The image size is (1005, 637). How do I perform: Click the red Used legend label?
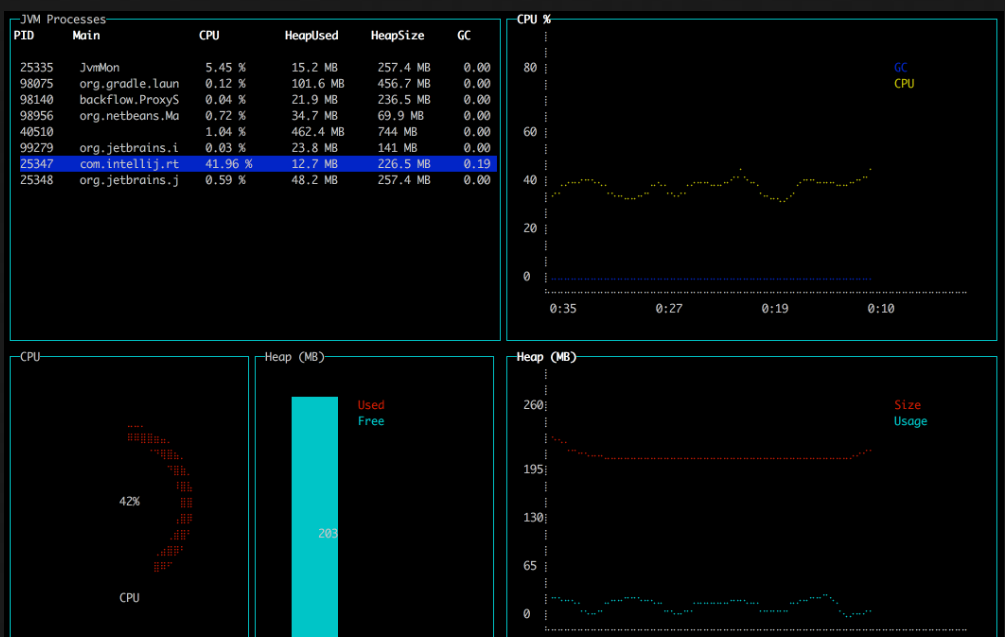[371, 405]
